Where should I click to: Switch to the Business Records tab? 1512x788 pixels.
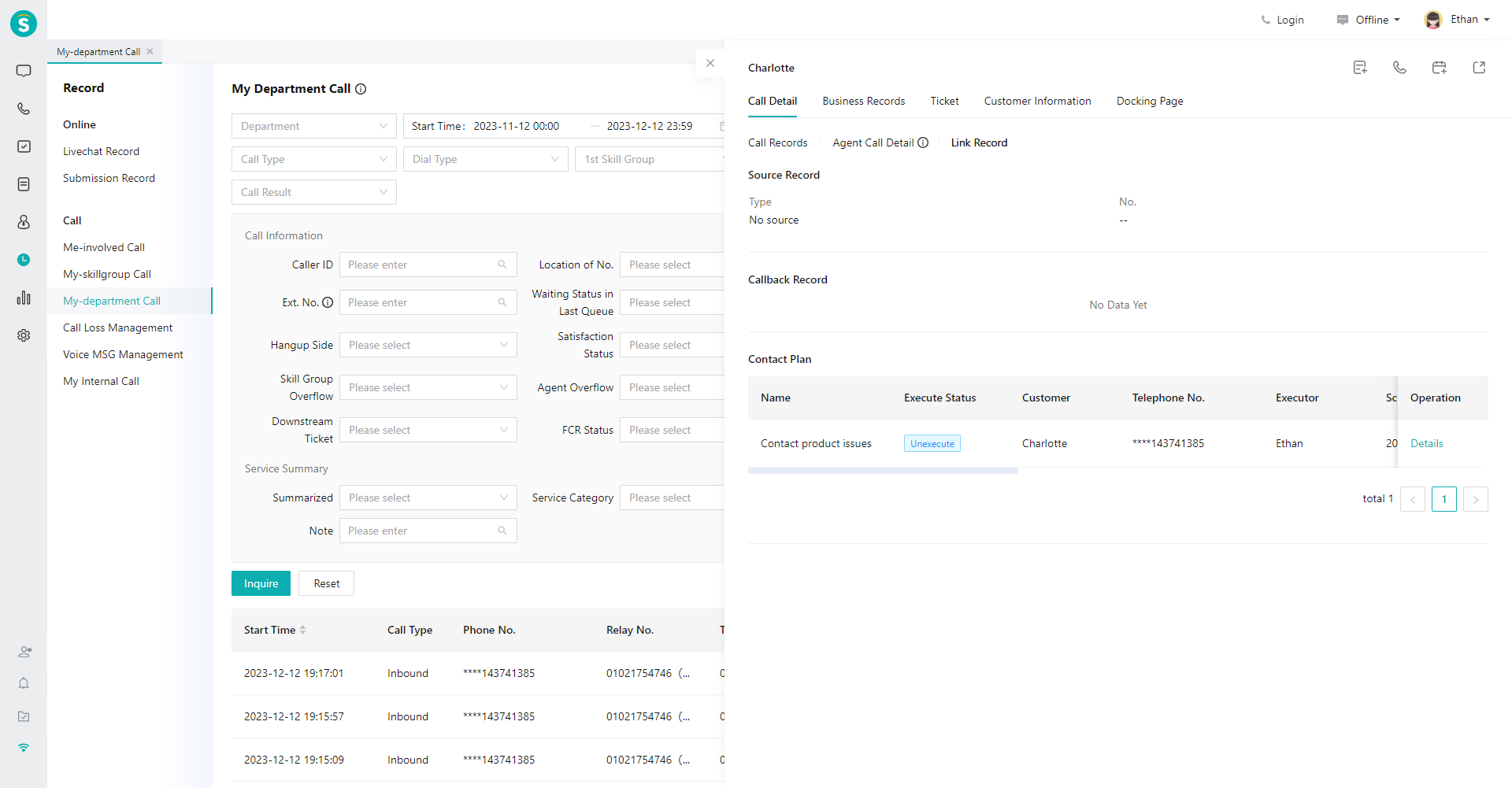864,101
